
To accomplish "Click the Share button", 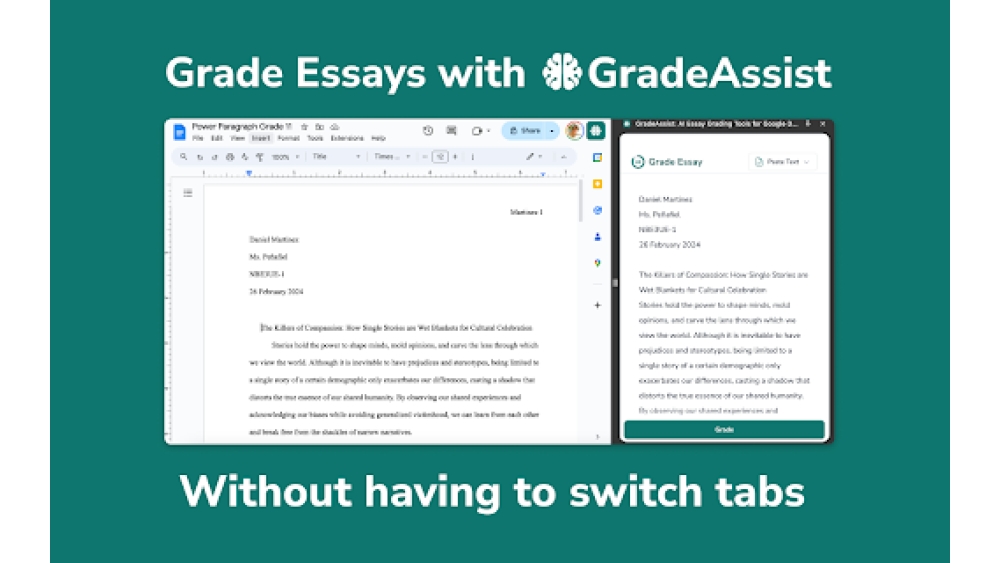I will 525,131.
